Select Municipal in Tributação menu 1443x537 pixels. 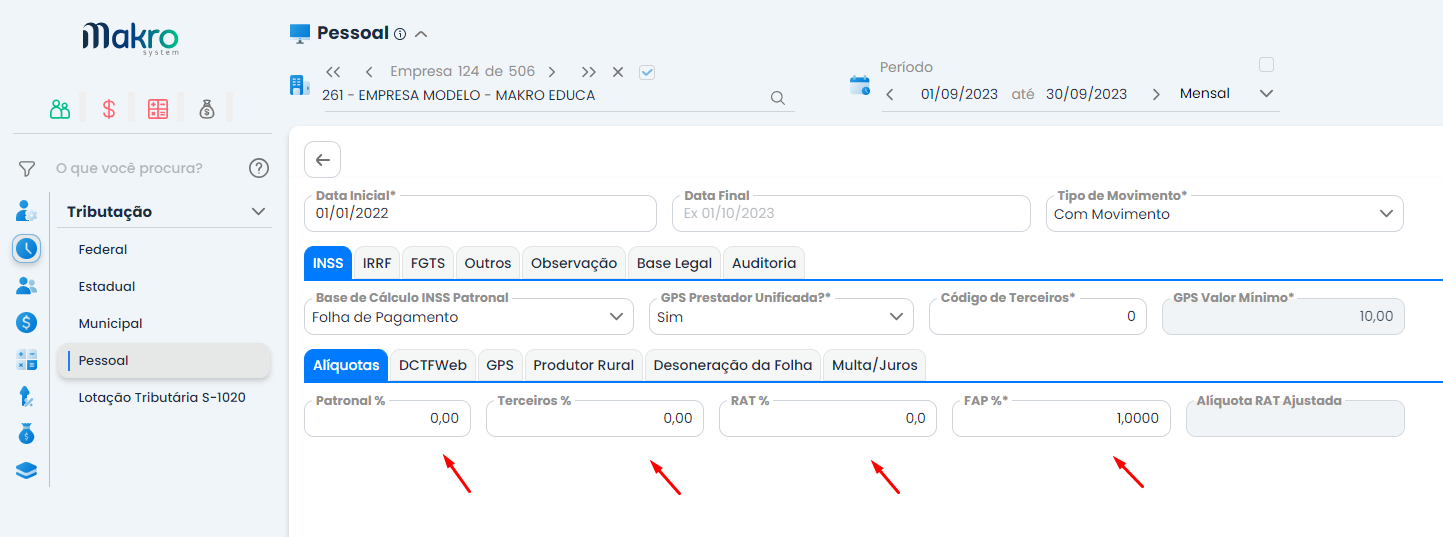pos(111,323)
